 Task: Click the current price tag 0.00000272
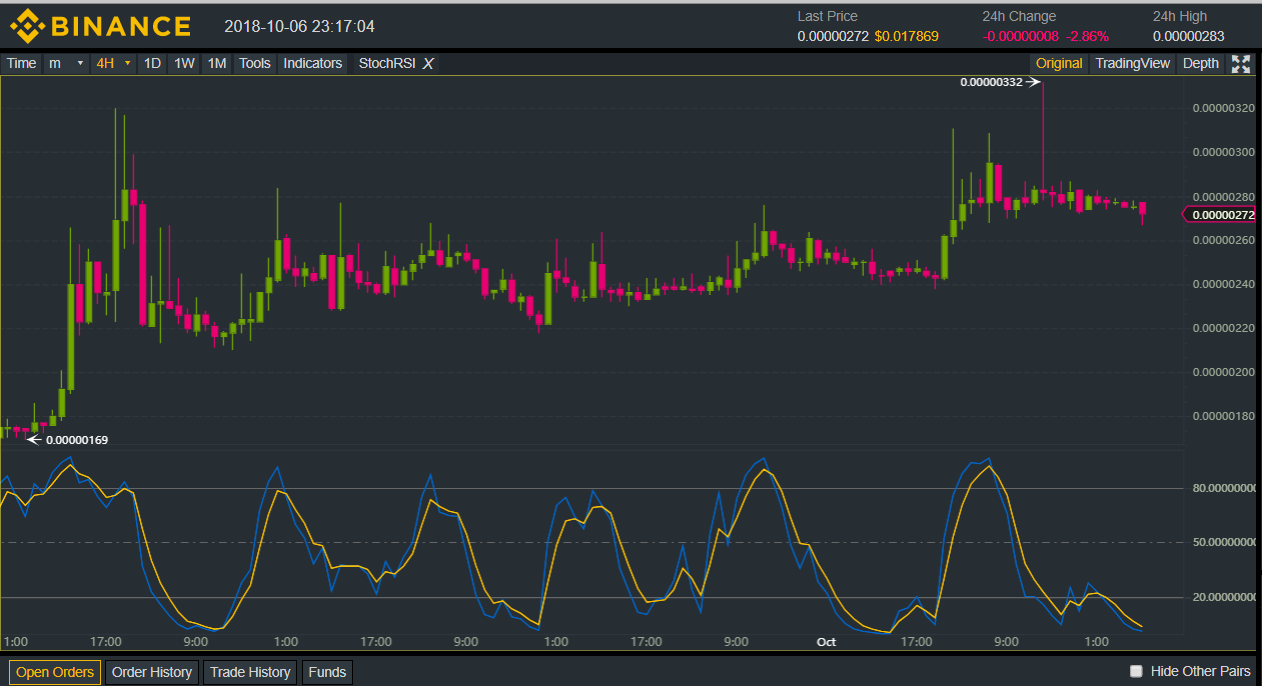point(1223,215)
